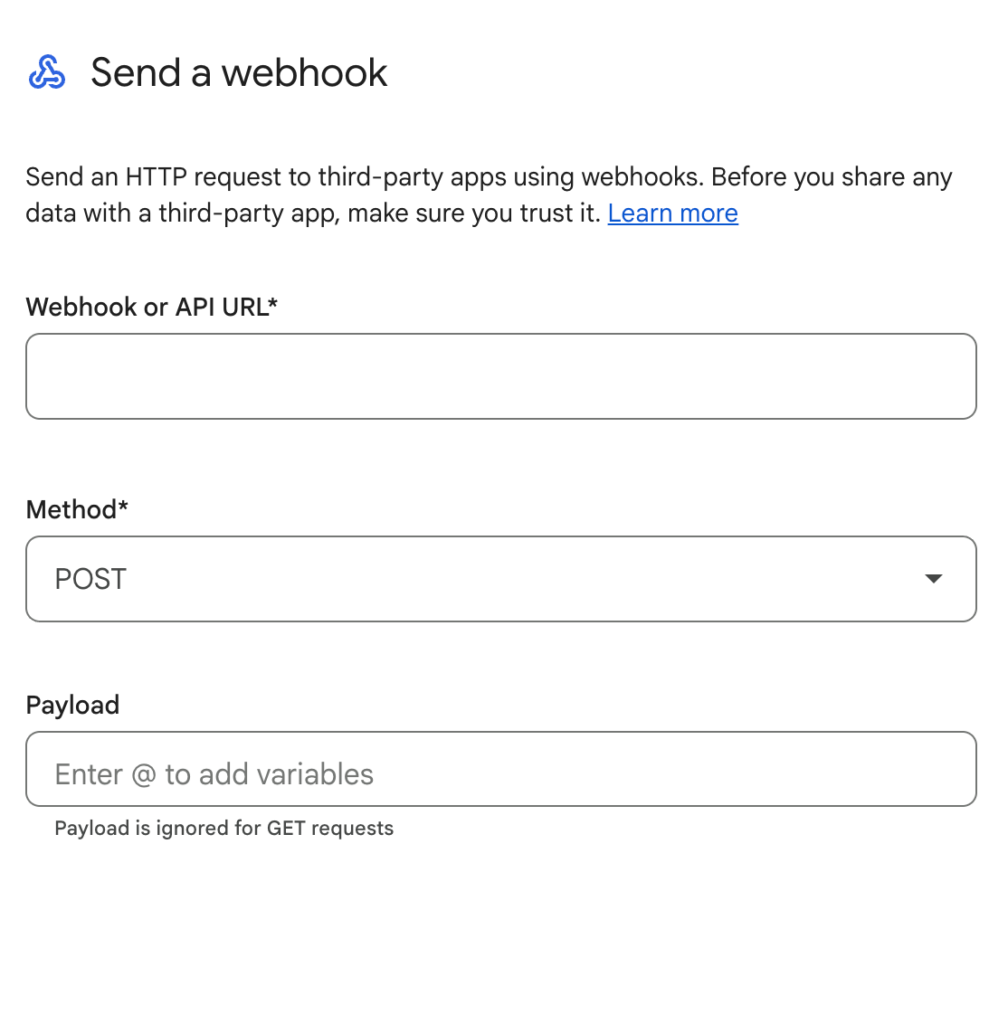
Task: Focus the Webhook or API URL field
Action: [x=500, y=376]
